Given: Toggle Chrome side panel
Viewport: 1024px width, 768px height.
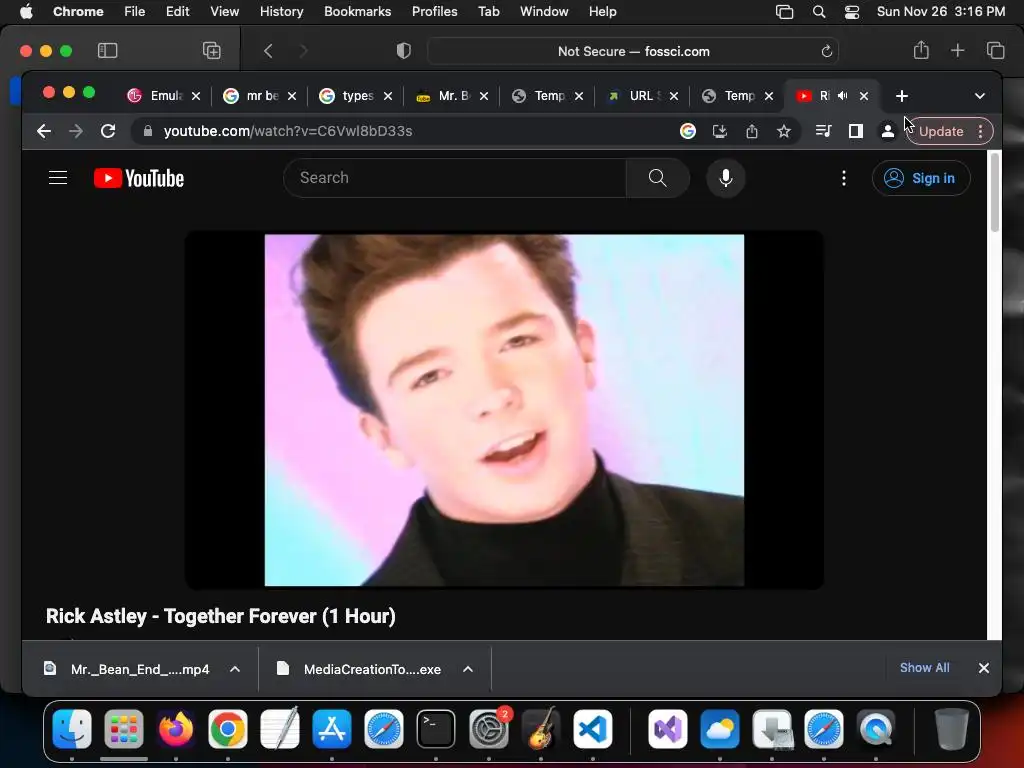Looking at the screenshot, I should pyautogui.click(x=856, y=131).
